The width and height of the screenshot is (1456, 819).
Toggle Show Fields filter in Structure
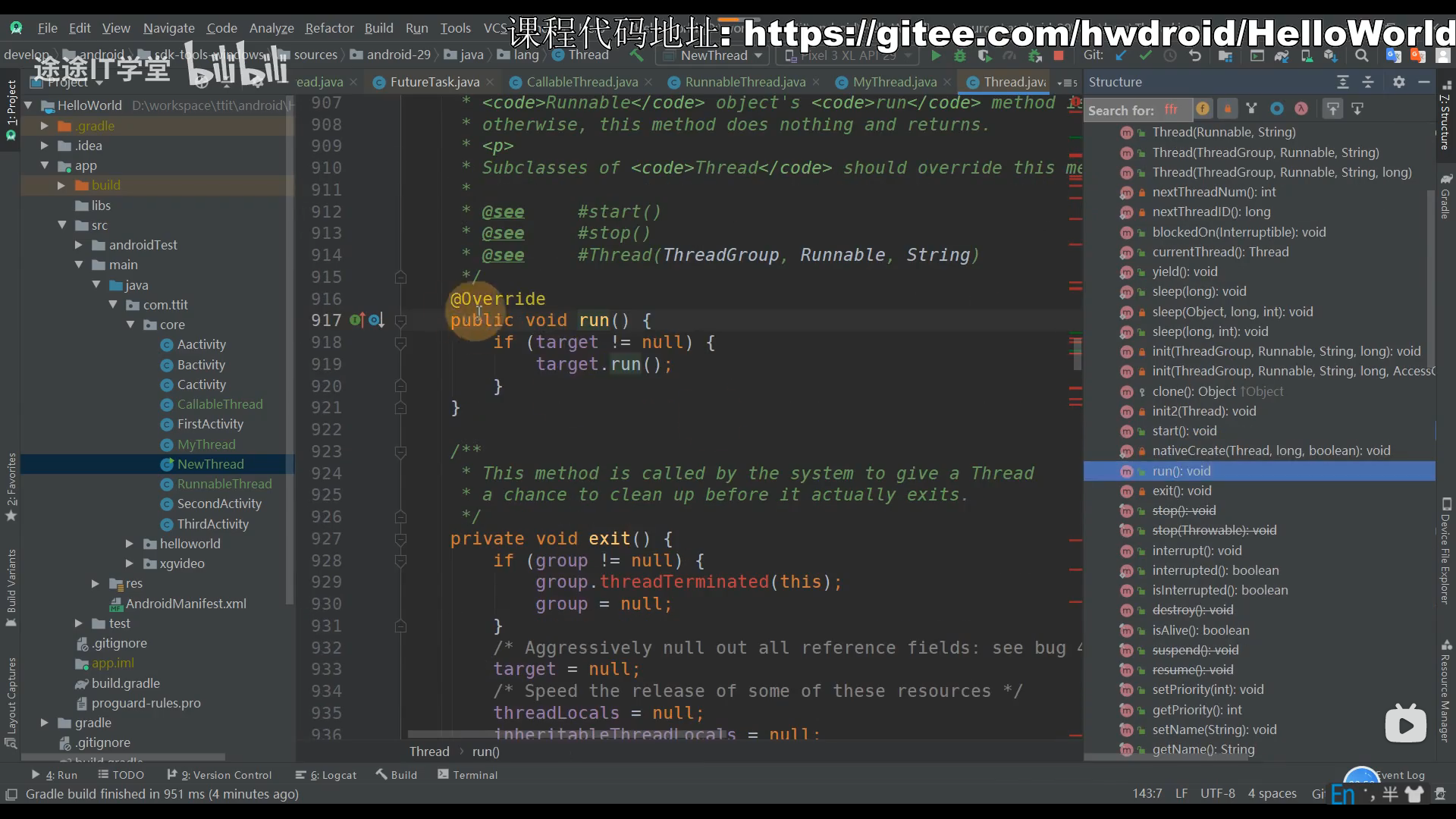point(1203,109)
